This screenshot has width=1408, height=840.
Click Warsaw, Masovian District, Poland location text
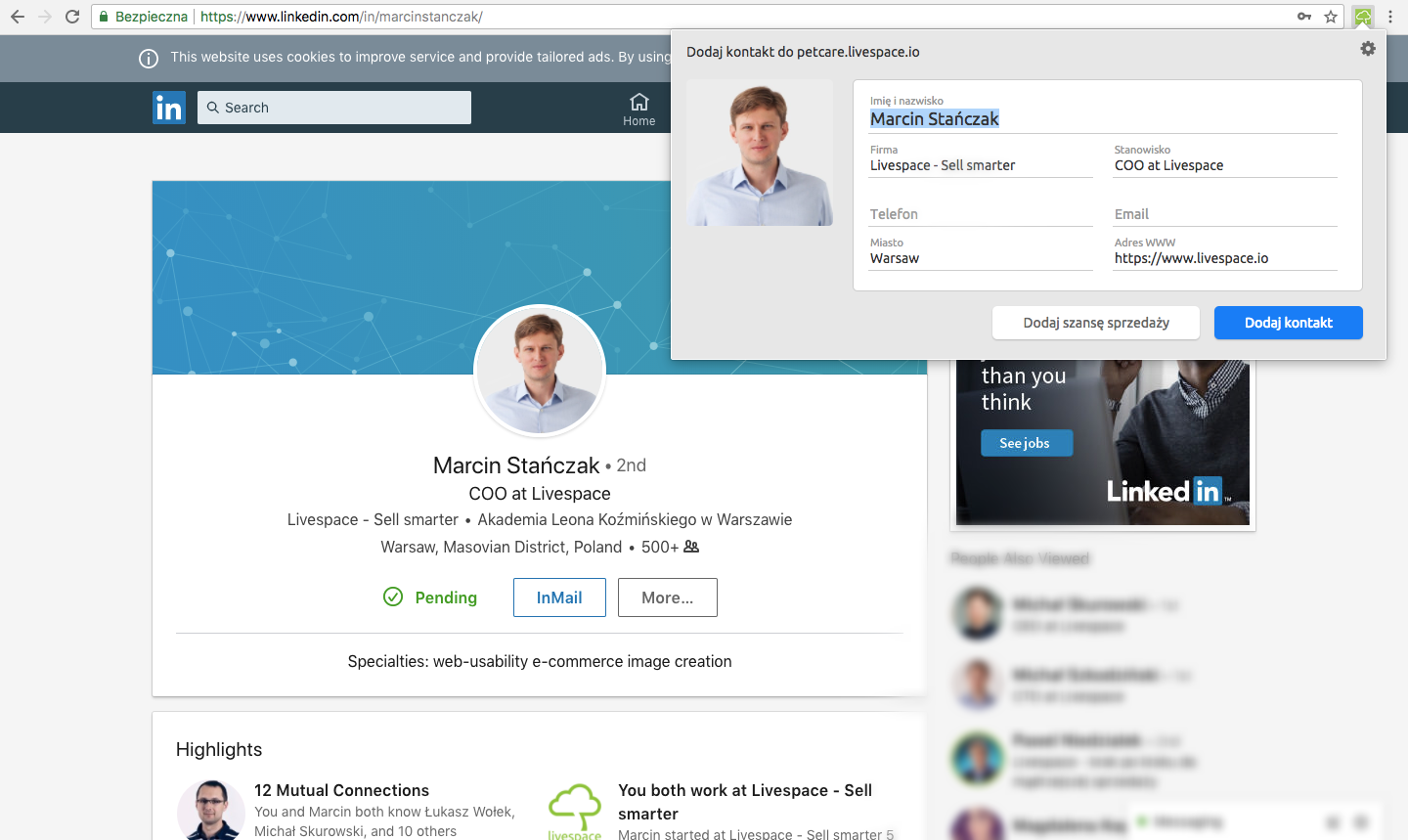[502, 547]
